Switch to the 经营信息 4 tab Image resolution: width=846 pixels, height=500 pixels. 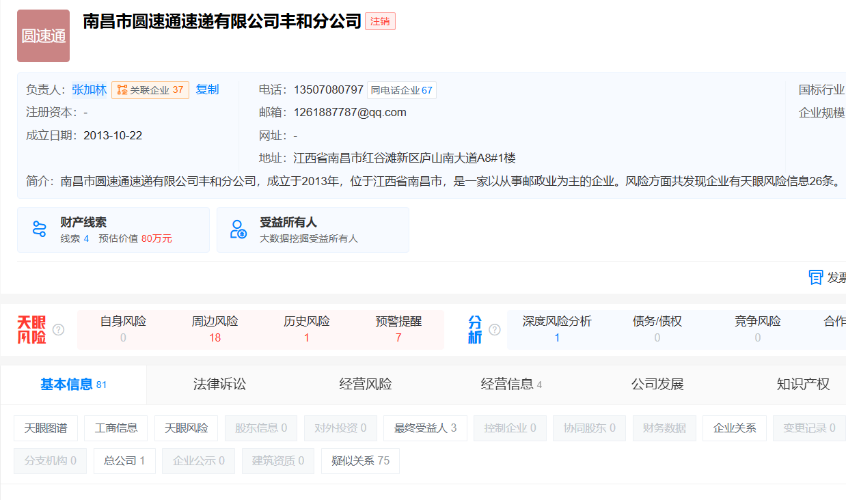[511, 385]
